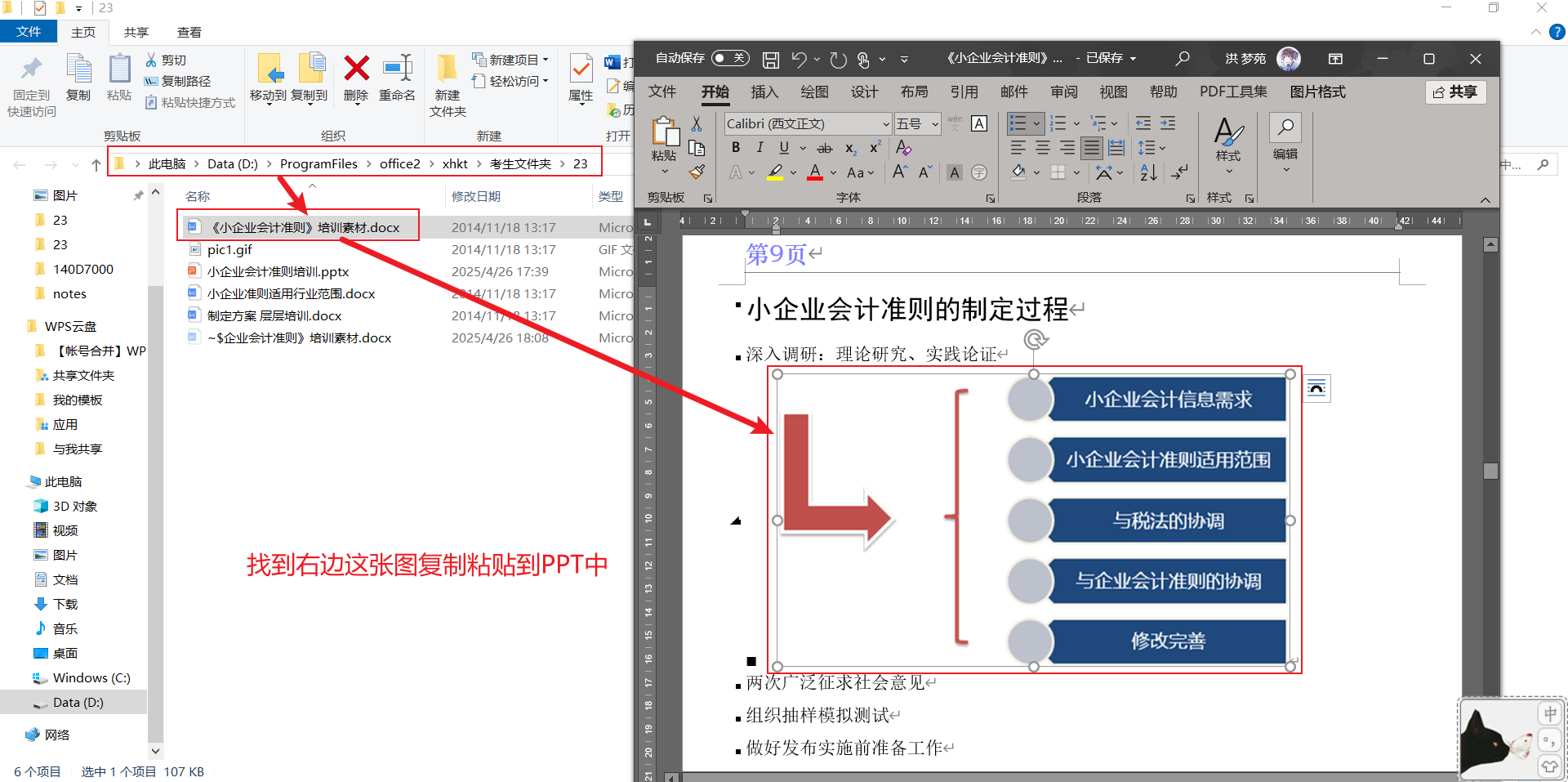Click the red font color A button
The height and width of the screenshot is (782, 1568).
pos(815,172)
